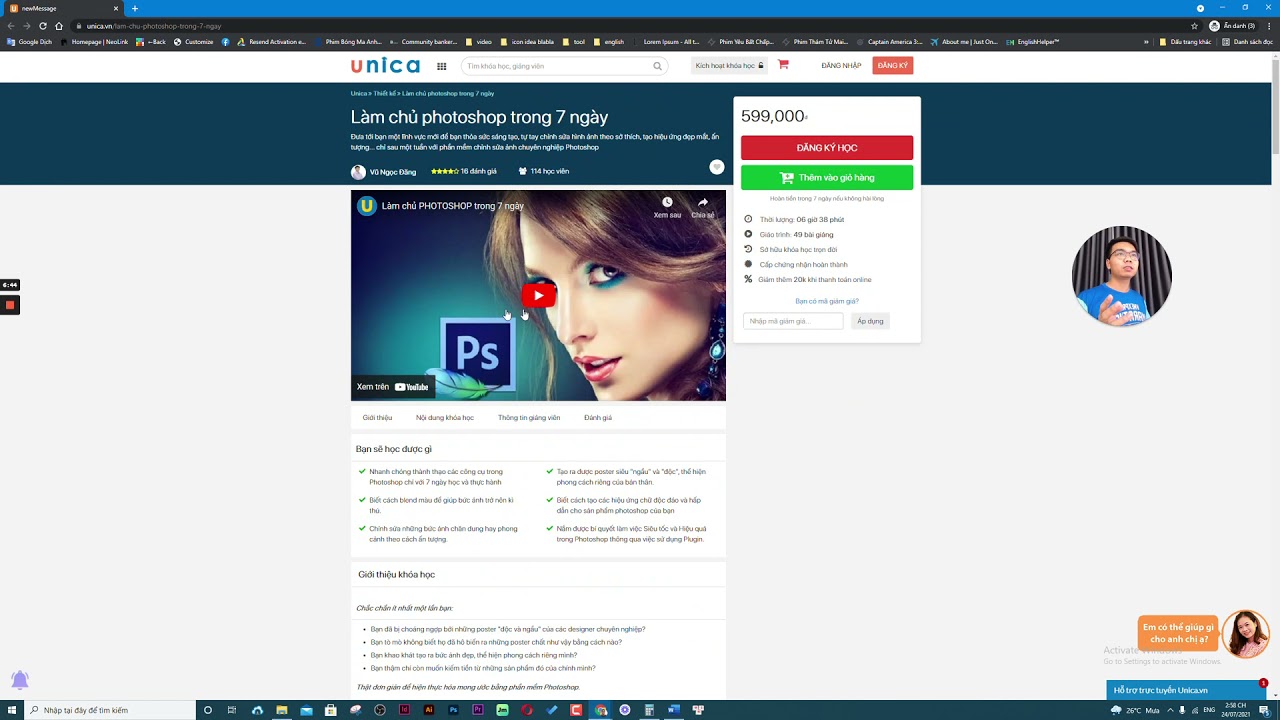Click the Chia sẻ share arrow icon

[703, 202]
